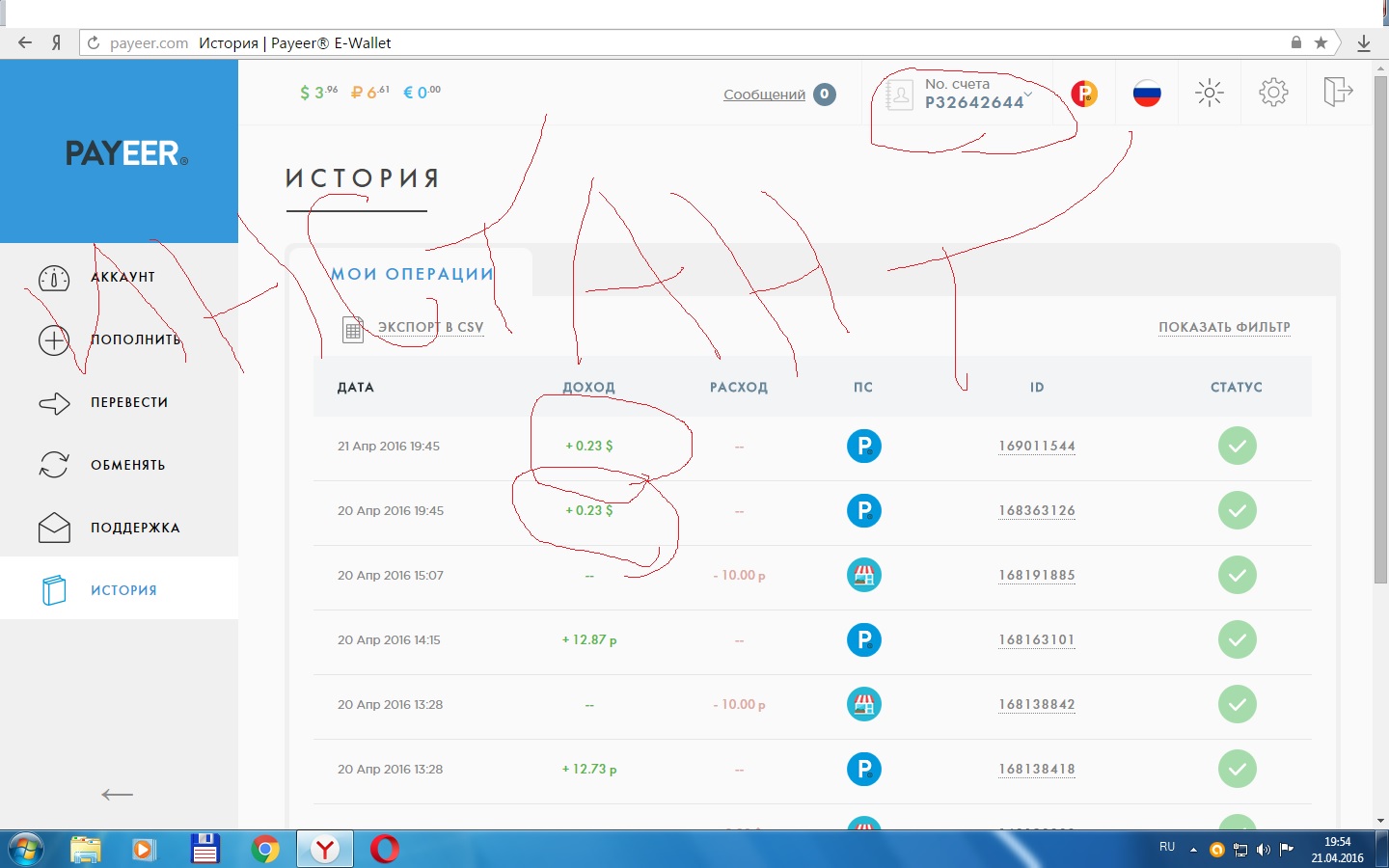Open transaction ID 168138418

pos(1037,769)
